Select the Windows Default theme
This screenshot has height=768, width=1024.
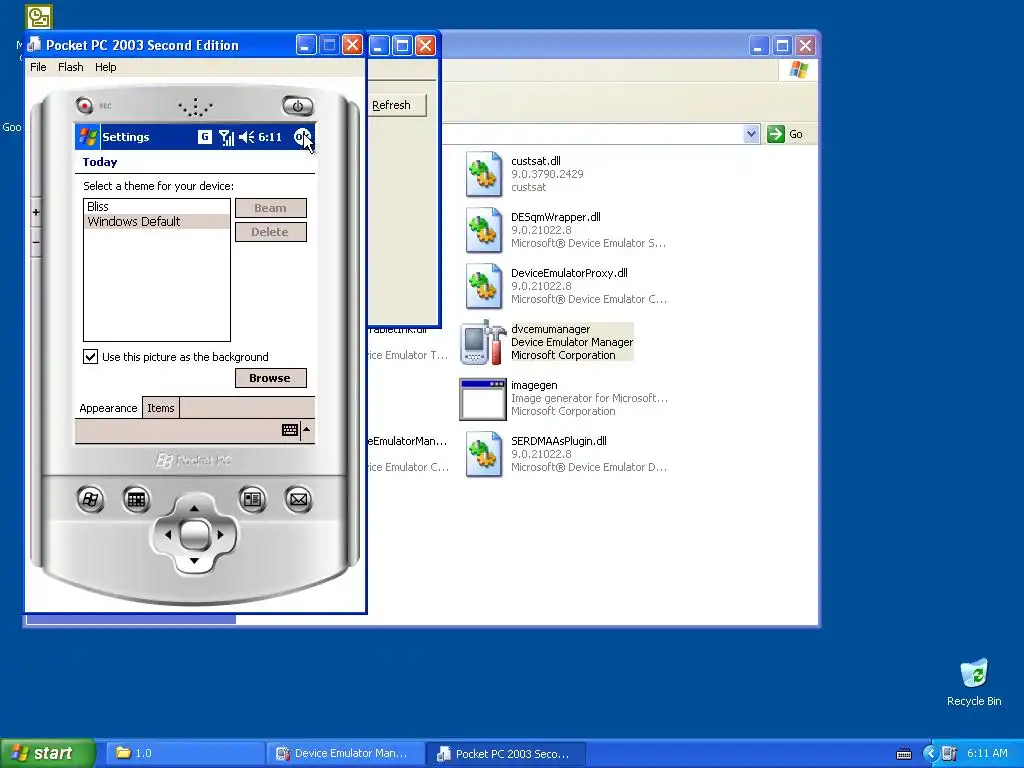(157, 221)
